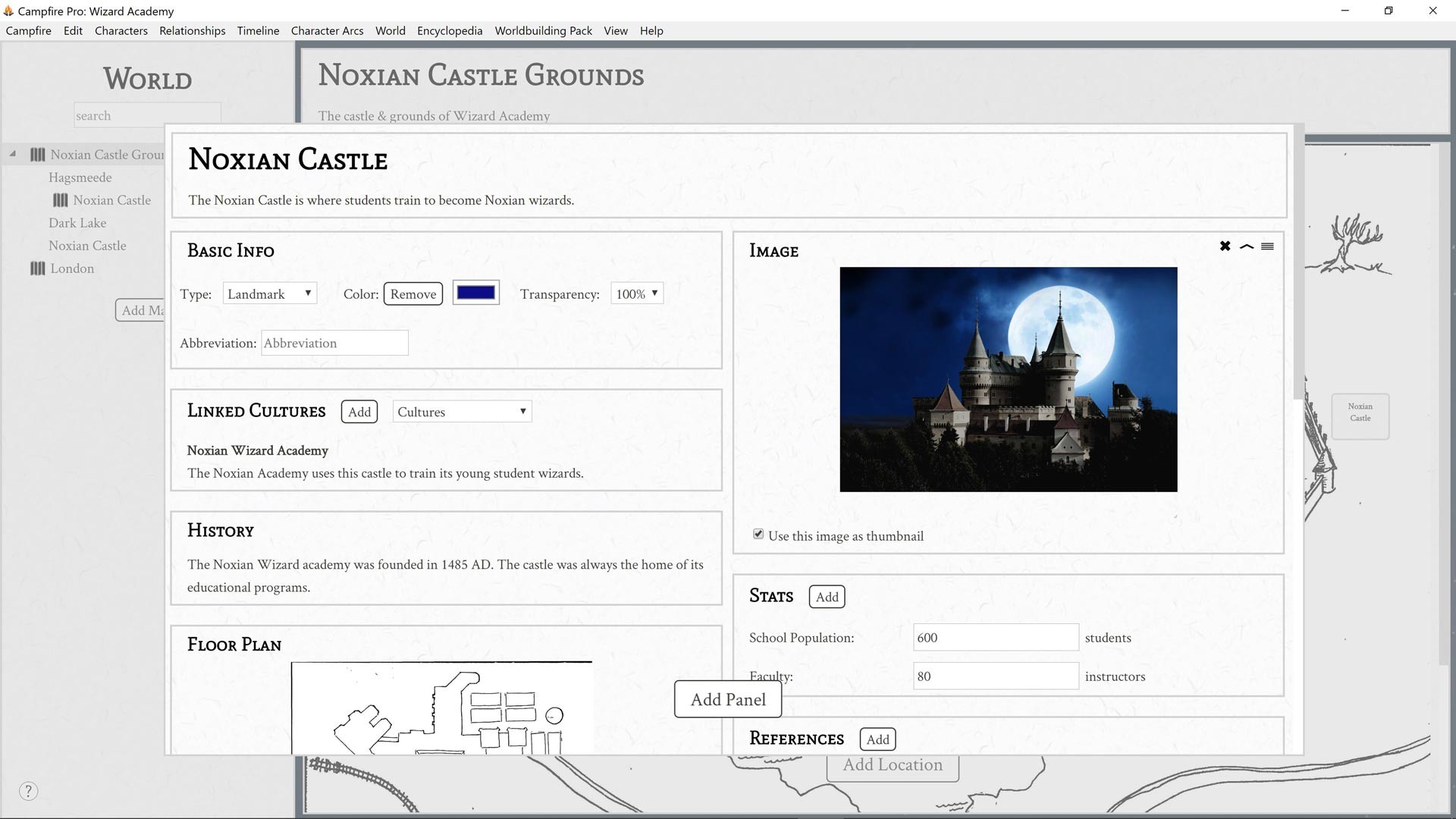
Task: Open the Worldbuilding Pack menu
Action: tap(543, 30)
